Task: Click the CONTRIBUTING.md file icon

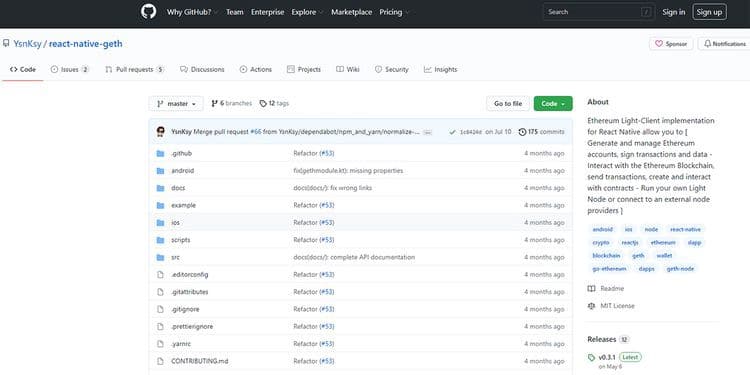Action: [x=160, y=361]
